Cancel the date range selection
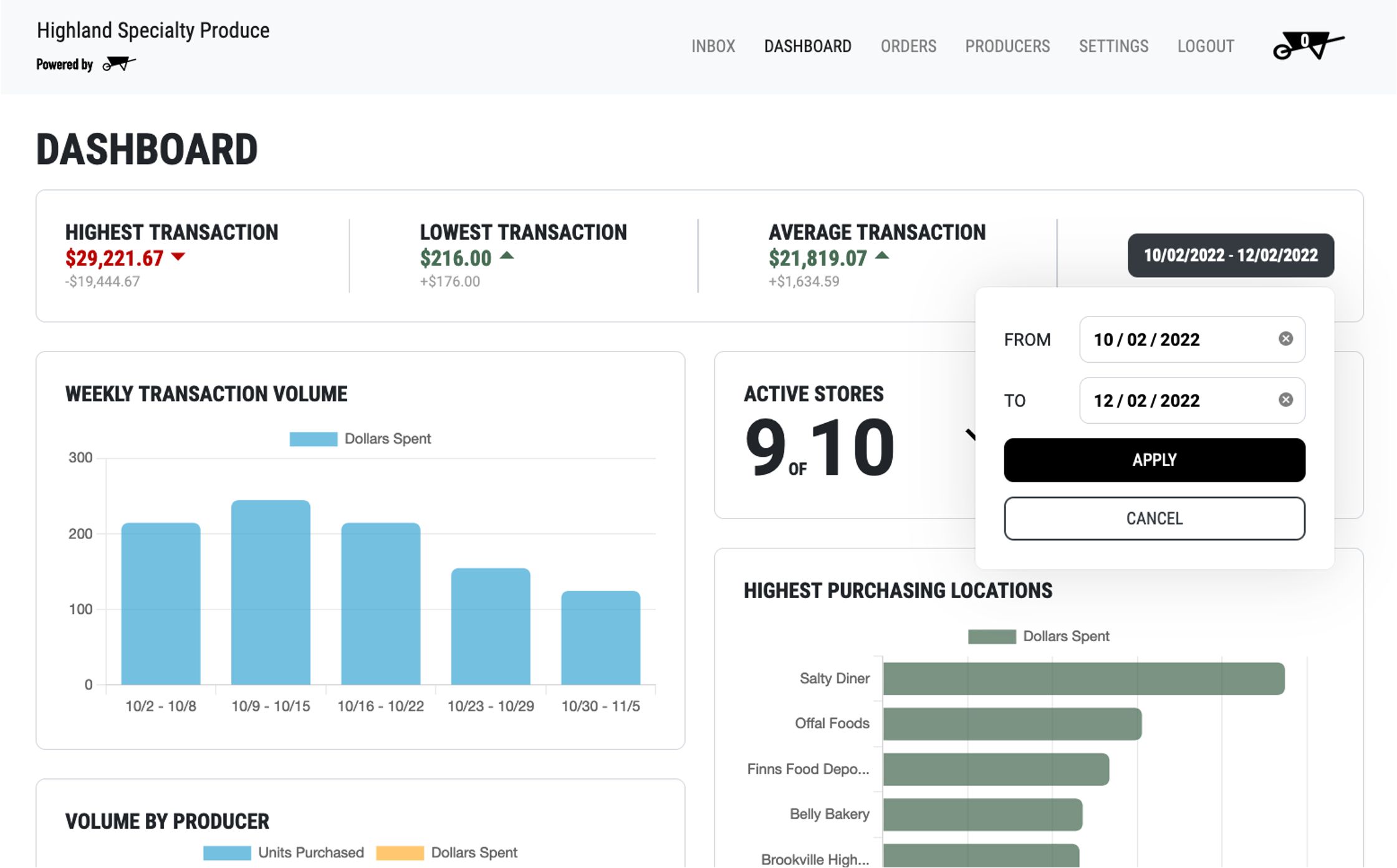Screen dimensions: 1397x868 (1155, 518)
